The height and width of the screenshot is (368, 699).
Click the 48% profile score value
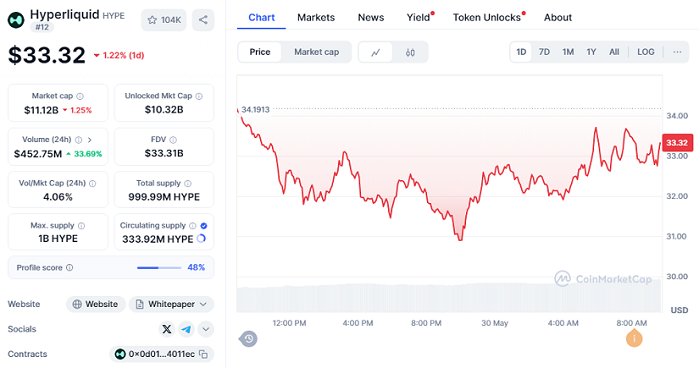coord(196,268)
